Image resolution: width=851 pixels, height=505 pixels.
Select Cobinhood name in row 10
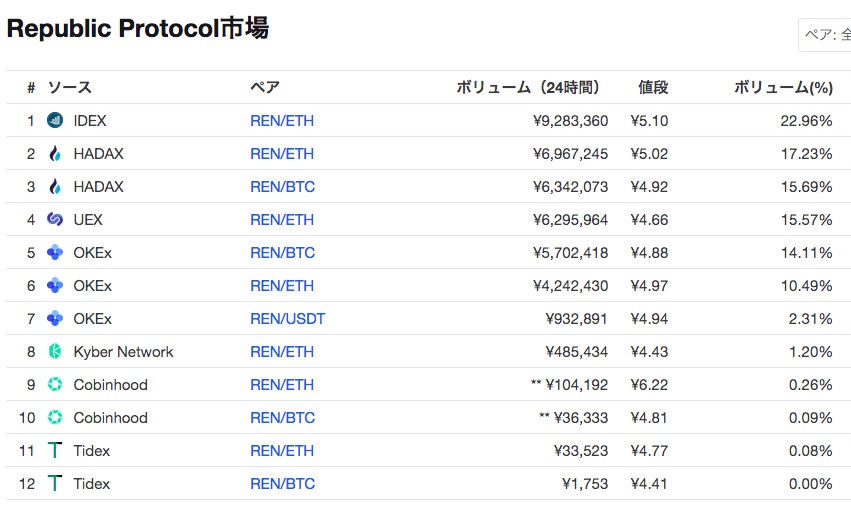click(x=110, y=418)
